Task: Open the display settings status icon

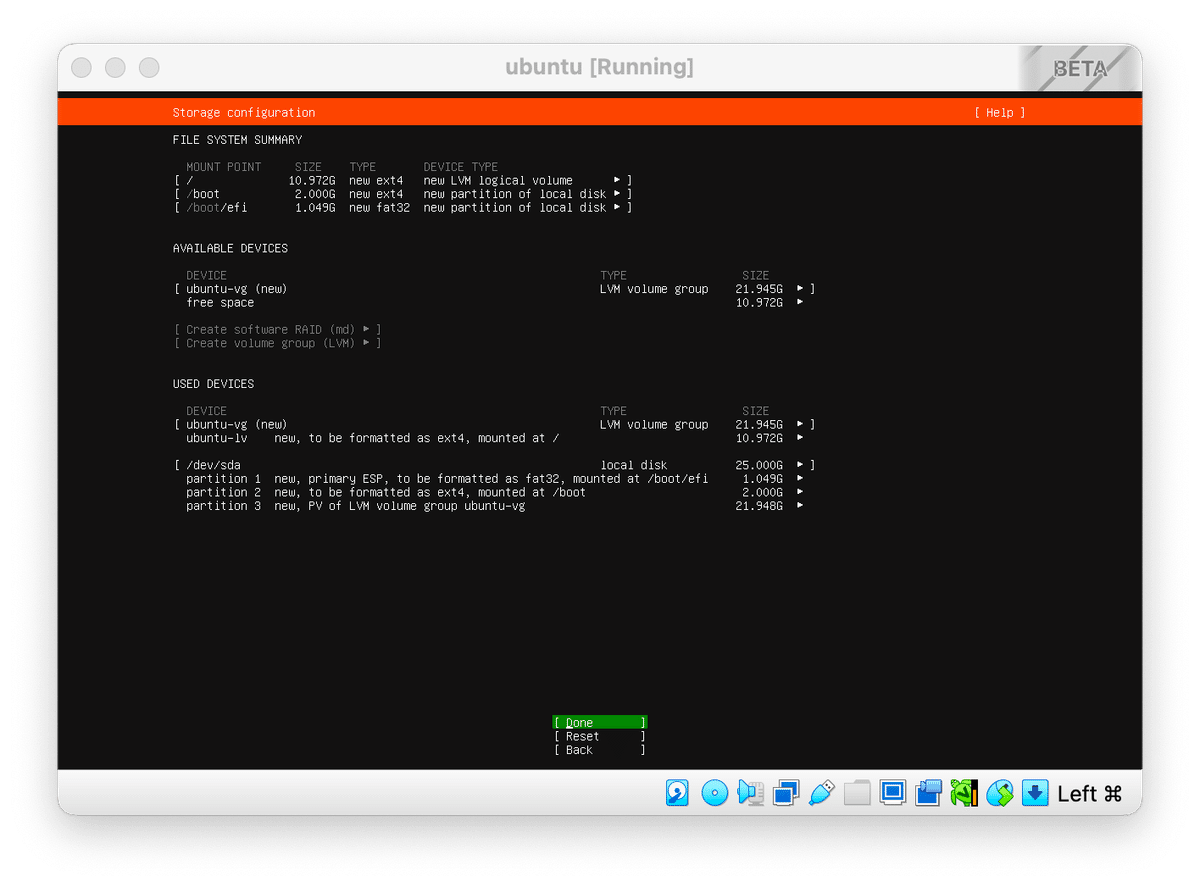Action: [x=892, y=793]
